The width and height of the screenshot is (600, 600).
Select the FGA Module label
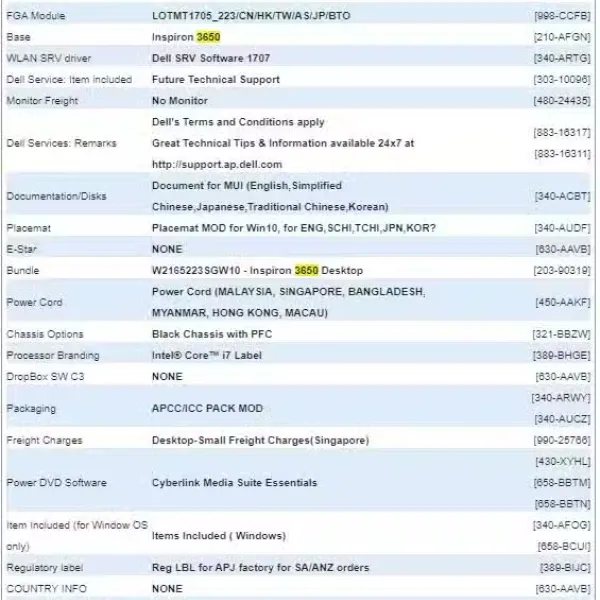pos(36,16)
